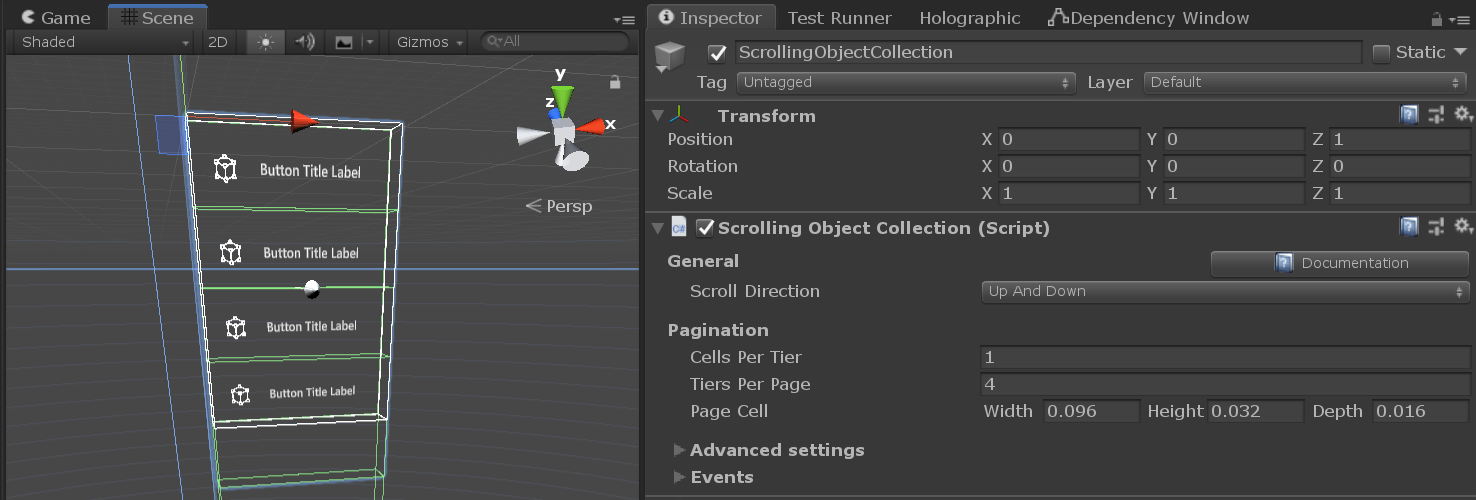Open the Inspector panel options menu
1476x500 pixels.
coord(1458,19)
